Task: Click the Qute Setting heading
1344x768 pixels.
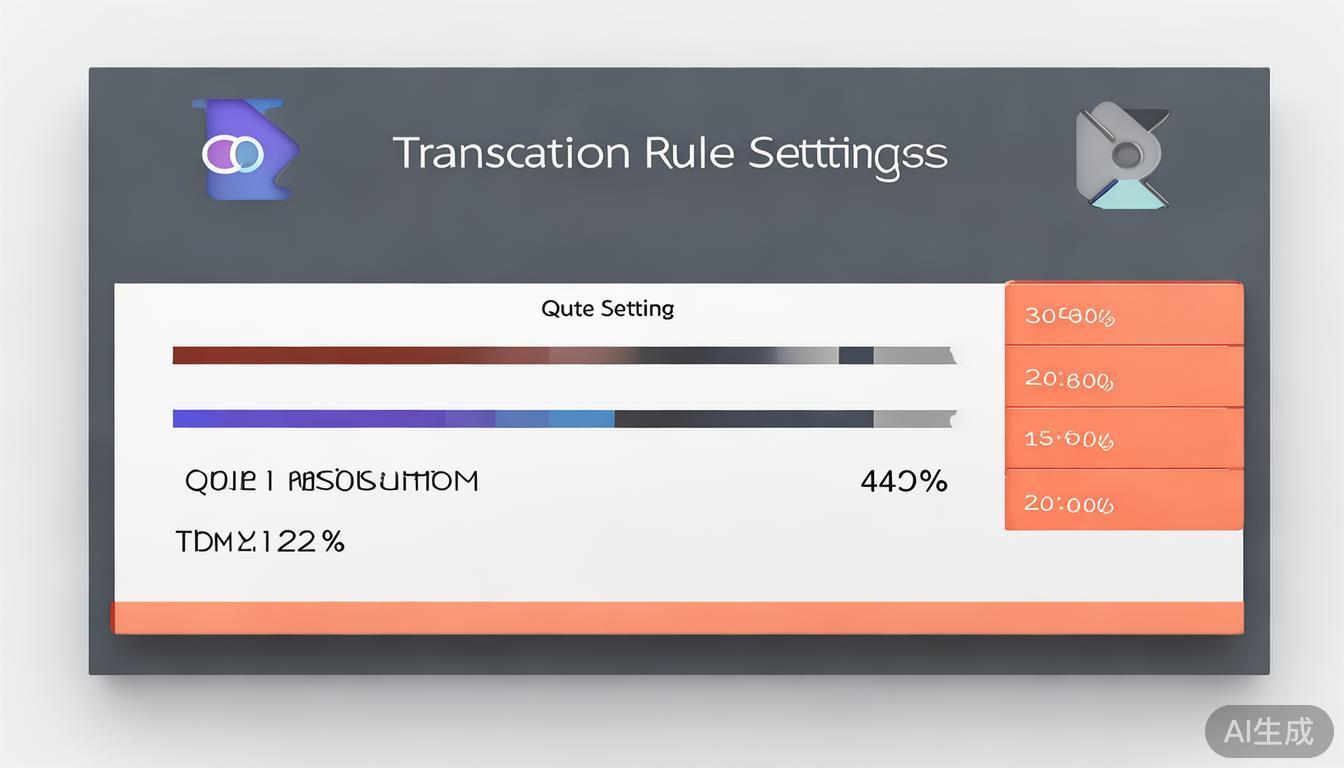Action: click(607, 308)
